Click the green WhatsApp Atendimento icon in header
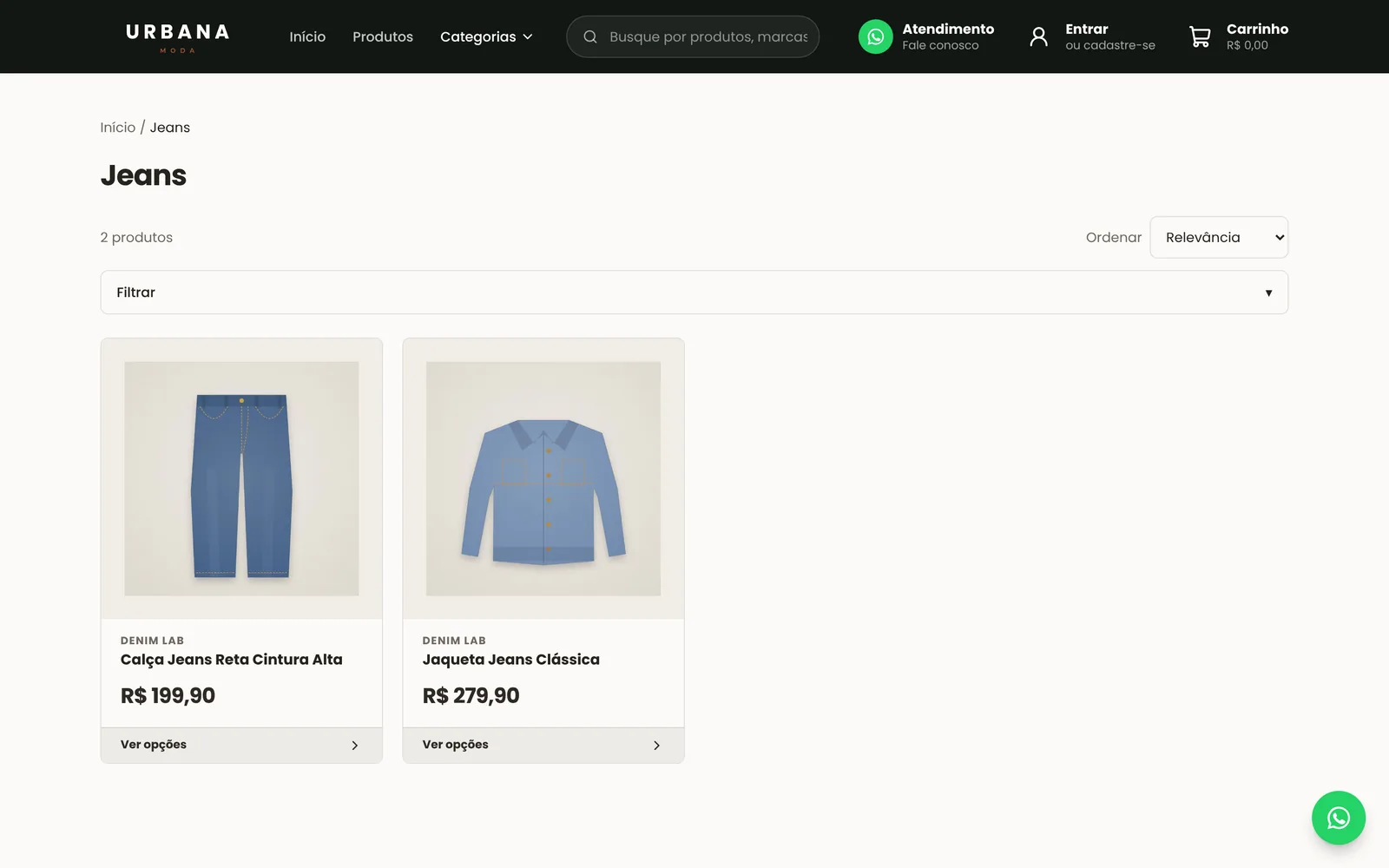This screenshot has height=868, width=1389. [875, 36]
